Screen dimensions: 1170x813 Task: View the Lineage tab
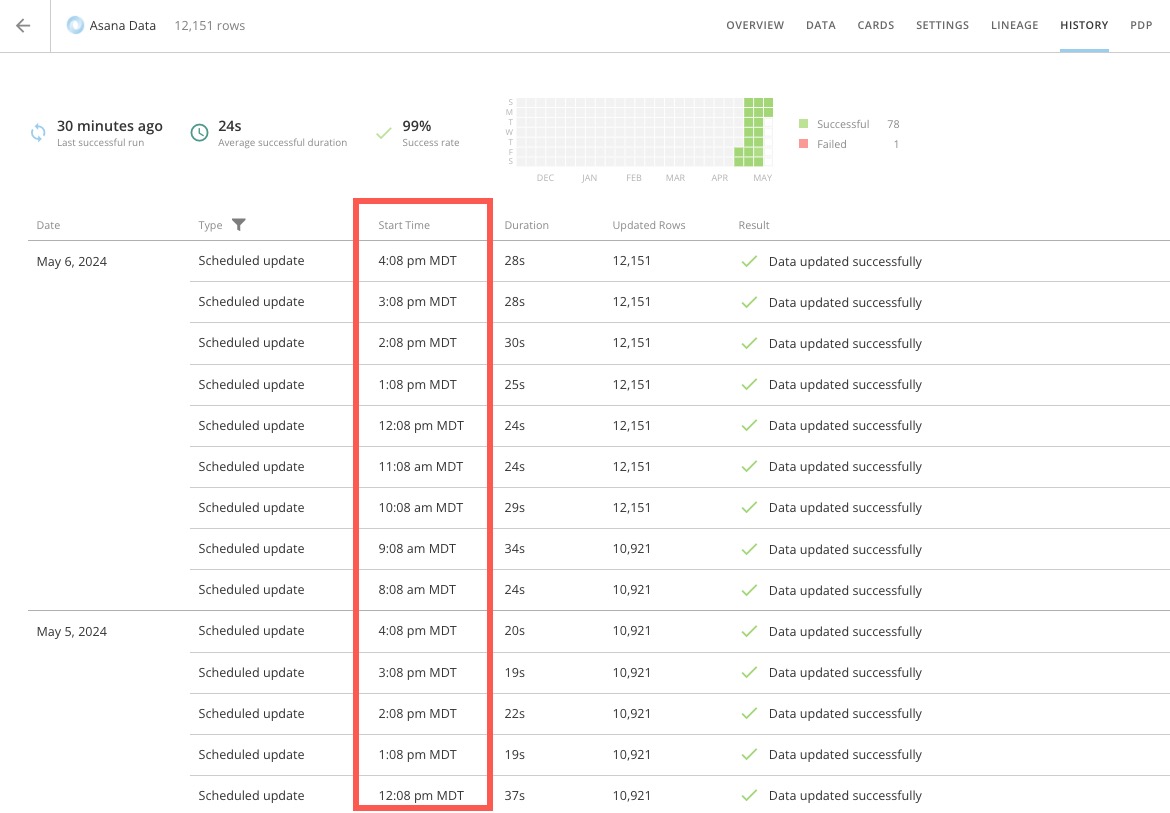[x=1014, y=26]
